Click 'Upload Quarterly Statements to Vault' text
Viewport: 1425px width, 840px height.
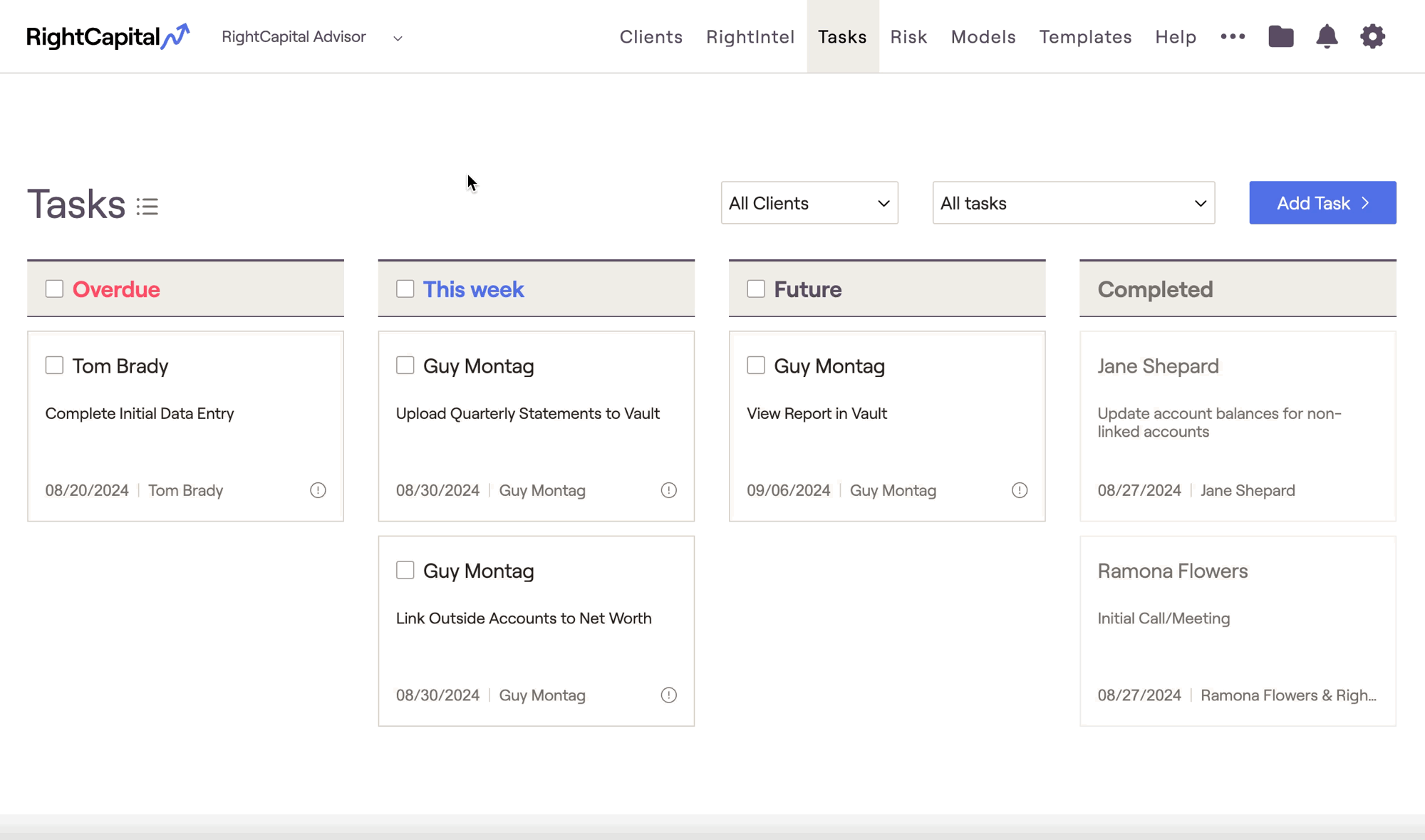pos(528,413)
